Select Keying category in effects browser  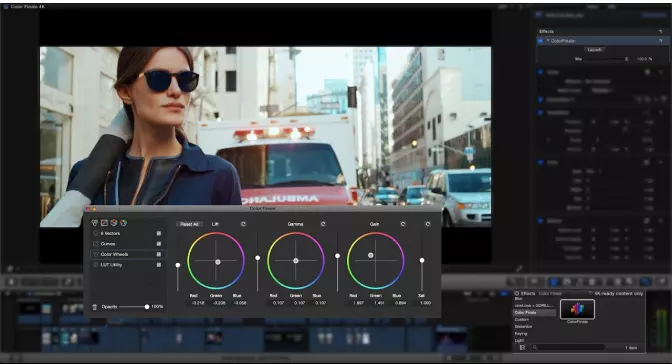pos(521,334)
